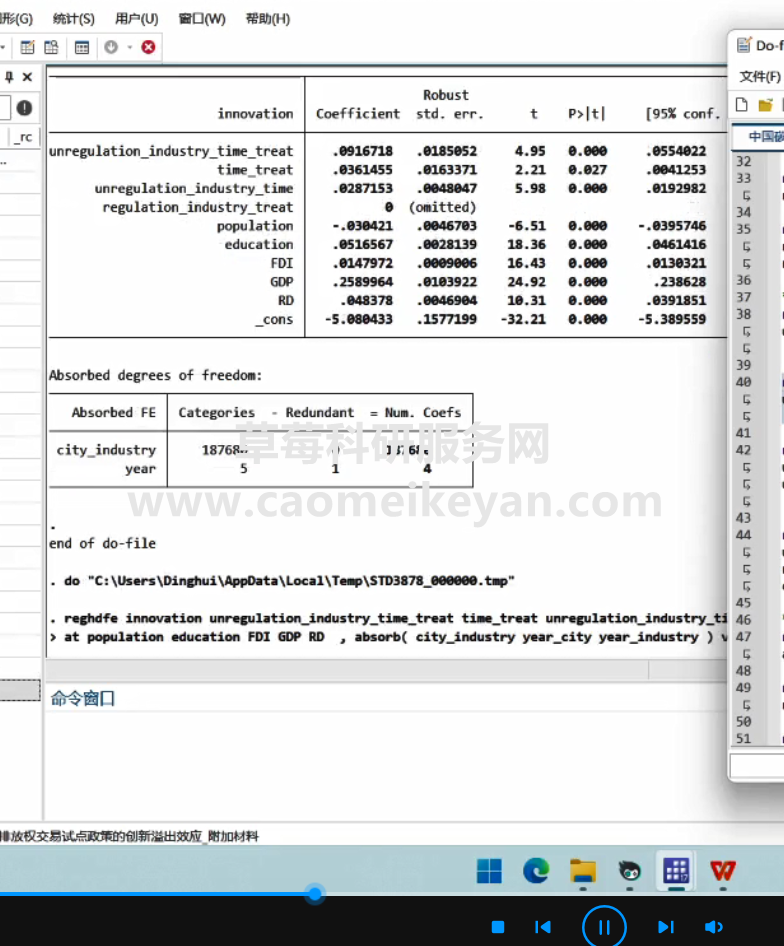784x946 pixels.
Task: Skip to previous video track
Action: pyautogui.click(x=543, y=927)
